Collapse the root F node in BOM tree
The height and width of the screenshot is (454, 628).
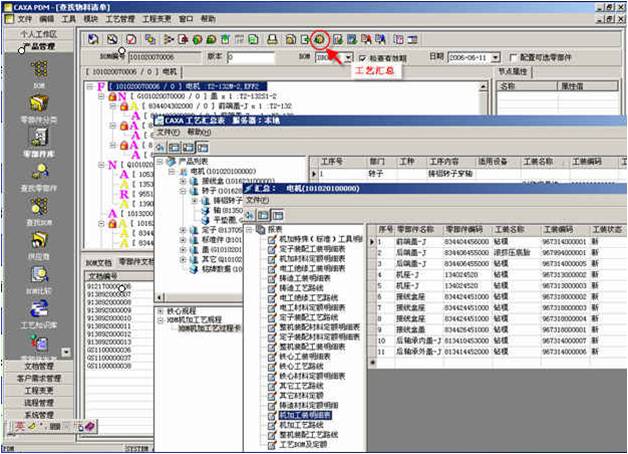[x=90, y=86]
